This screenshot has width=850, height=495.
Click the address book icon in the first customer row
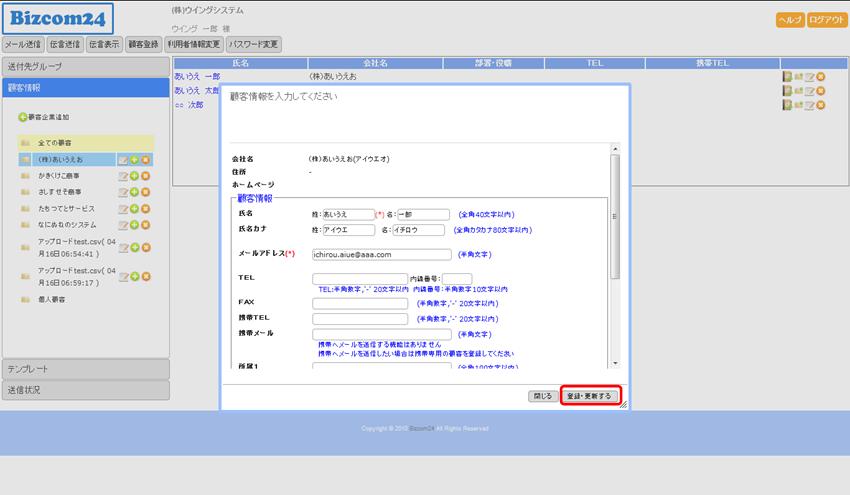(788, 77)
